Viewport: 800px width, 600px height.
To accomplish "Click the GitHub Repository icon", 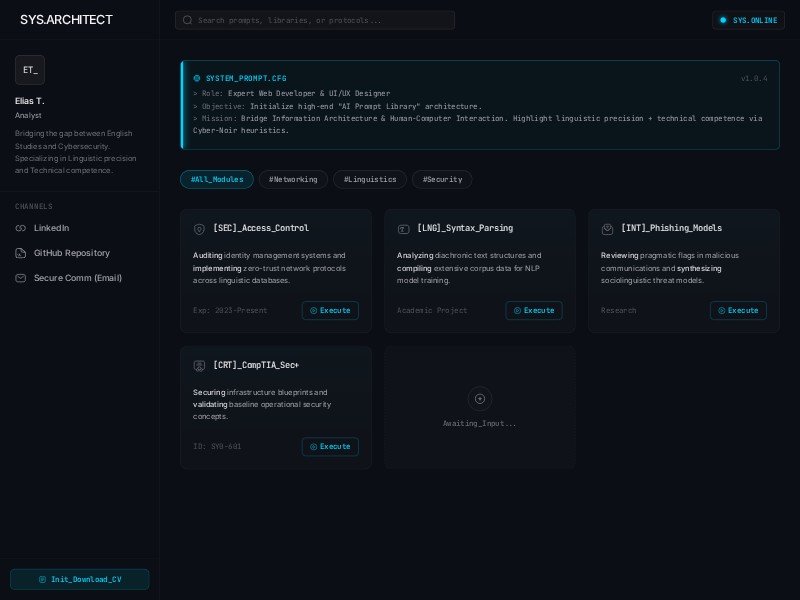I will coord(21,253).
